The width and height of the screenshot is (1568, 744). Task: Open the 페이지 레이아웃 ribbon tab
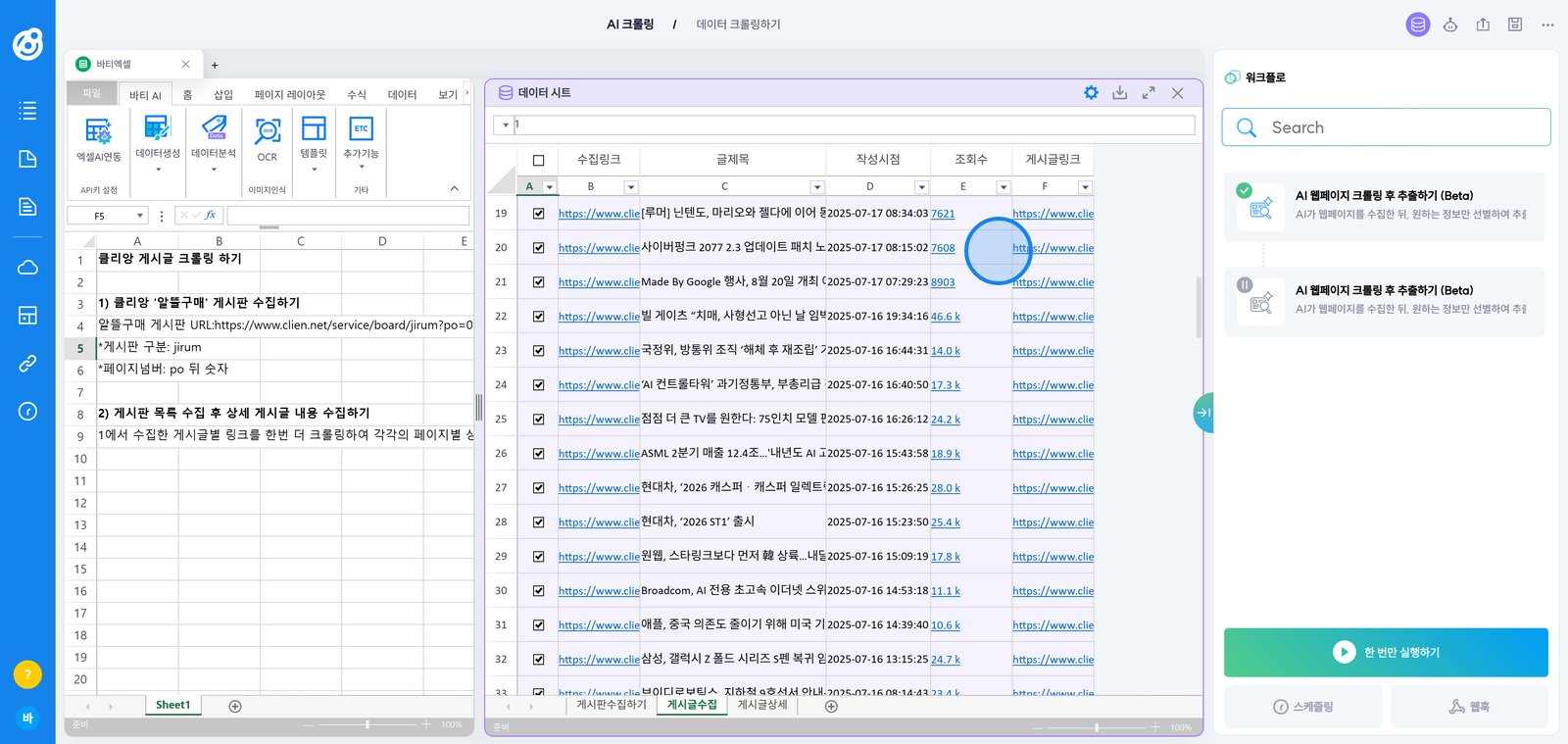[290, 94]
